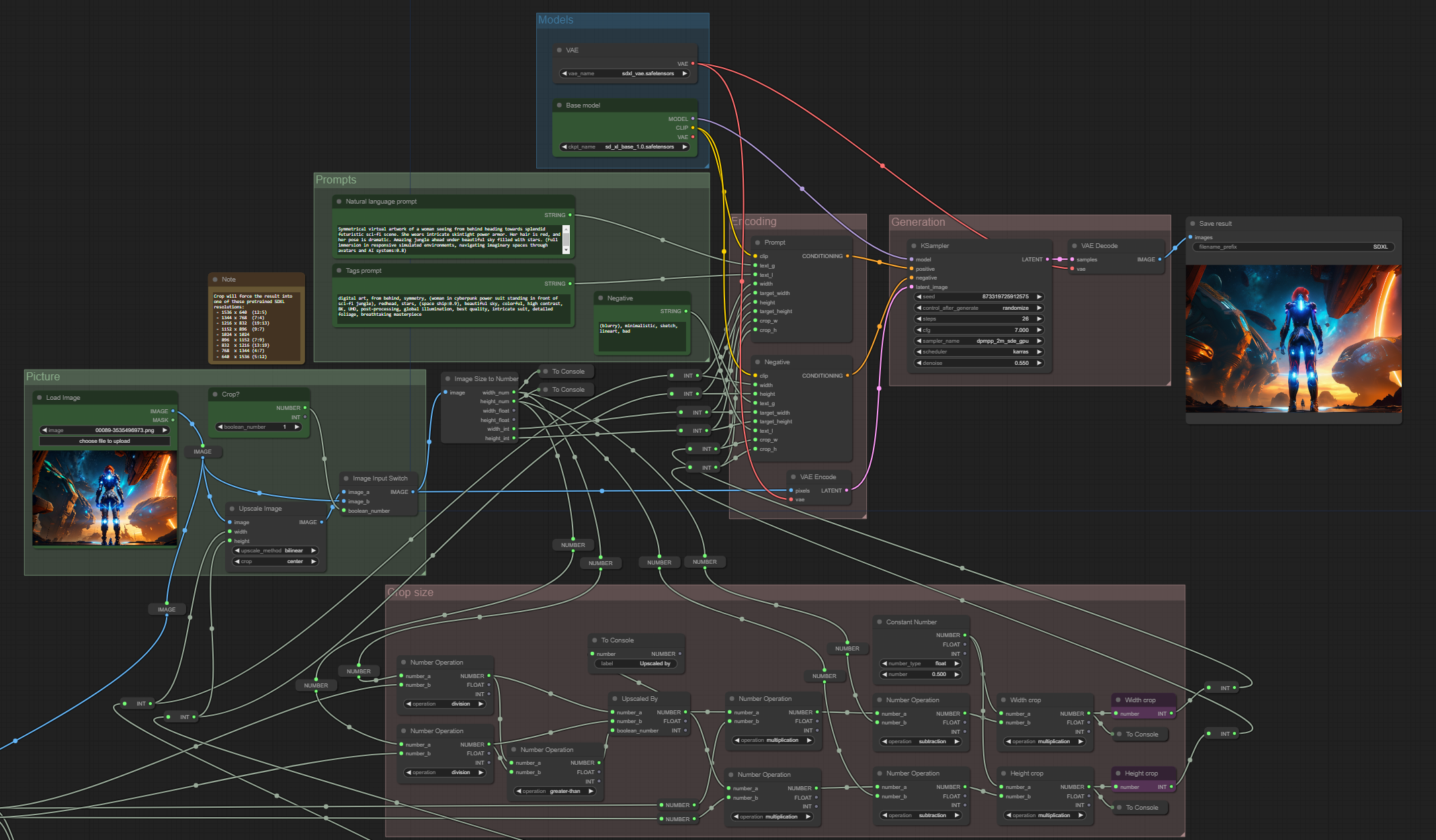This screenshot has width=1436, height=840.
Task: Click the 'choose file to upload' button
Action: 104,442
